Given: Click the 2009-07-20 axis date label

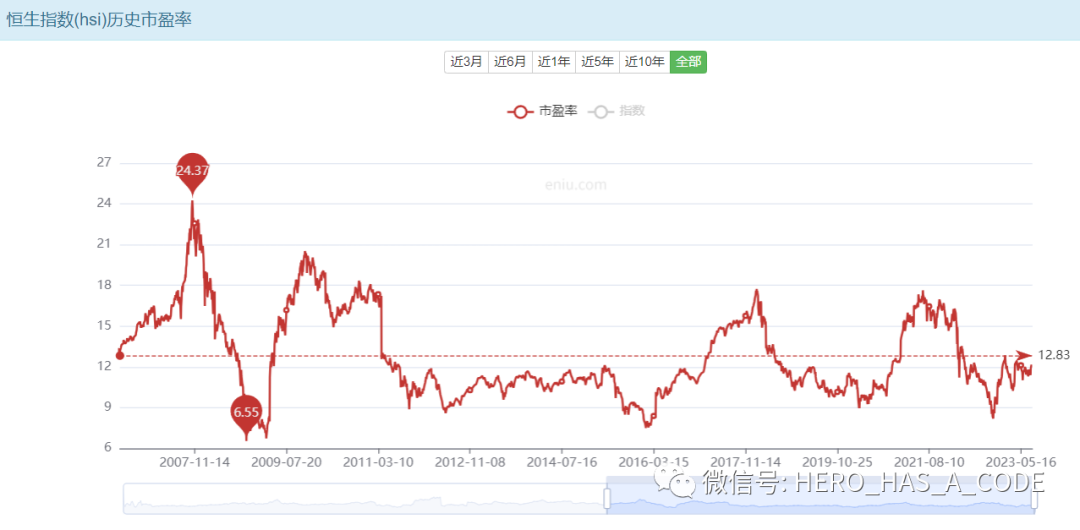Looking at the screenshot, I should 286,462.
